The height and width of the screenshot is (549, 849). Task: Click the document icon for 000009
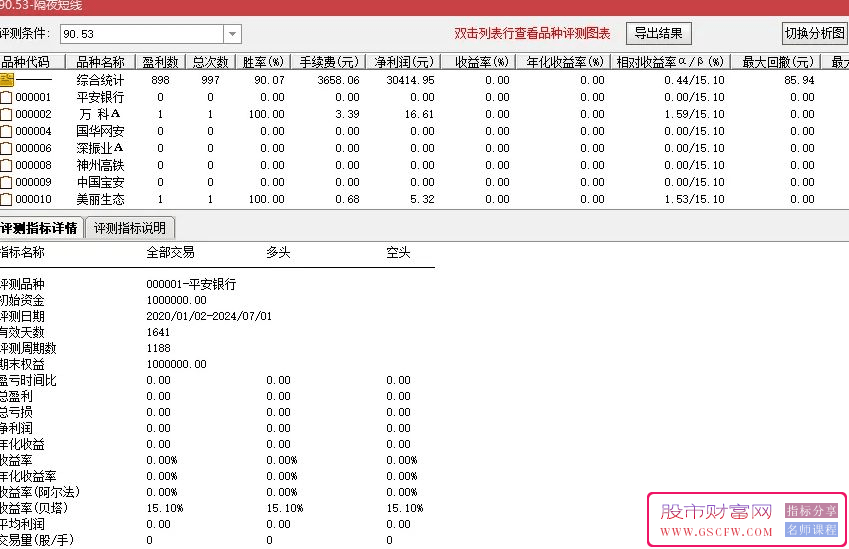tap(6, 182)
